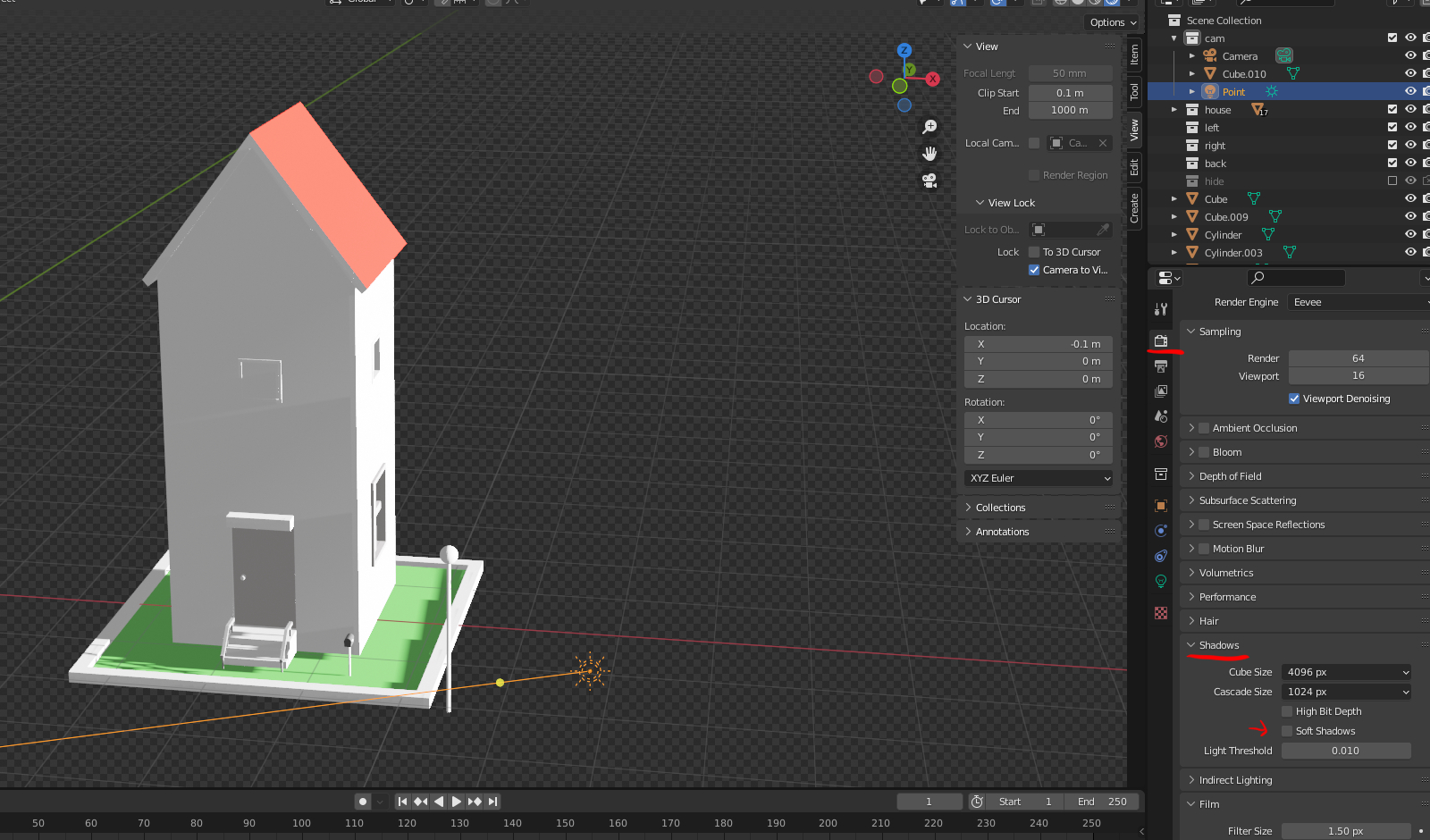Open the XYZ Euler rotation mode dropdown
This screenshot has height=840, width=1430.
click(x=1039, y=478)
